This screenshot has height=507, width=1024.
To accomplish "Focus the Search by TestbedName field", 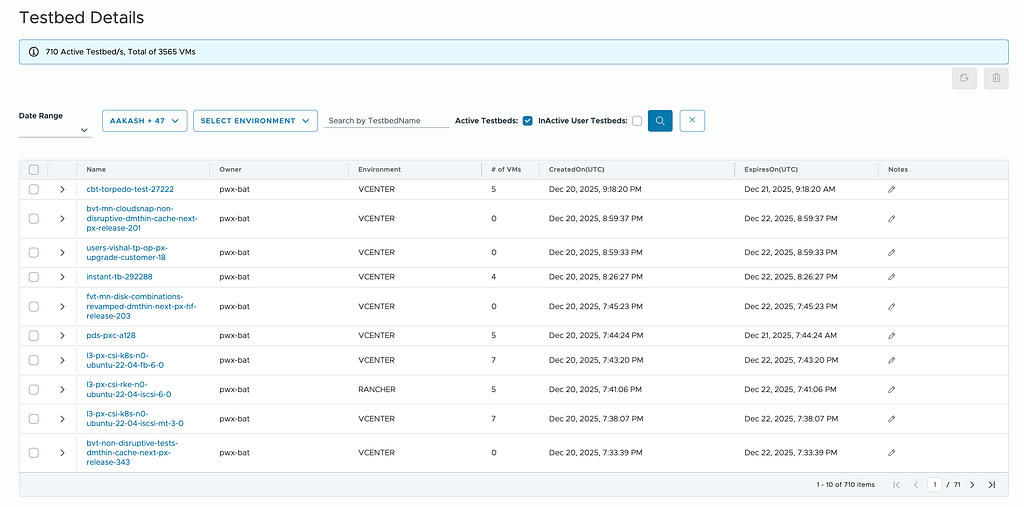I will coord(387,121).
